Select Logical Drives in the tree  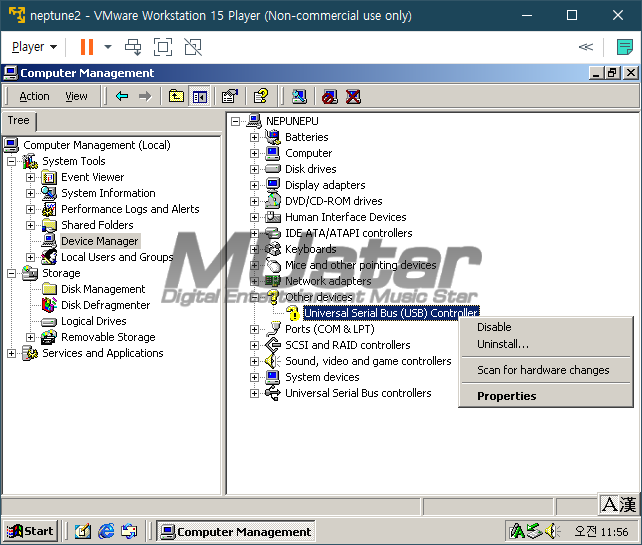click(93, 321)
